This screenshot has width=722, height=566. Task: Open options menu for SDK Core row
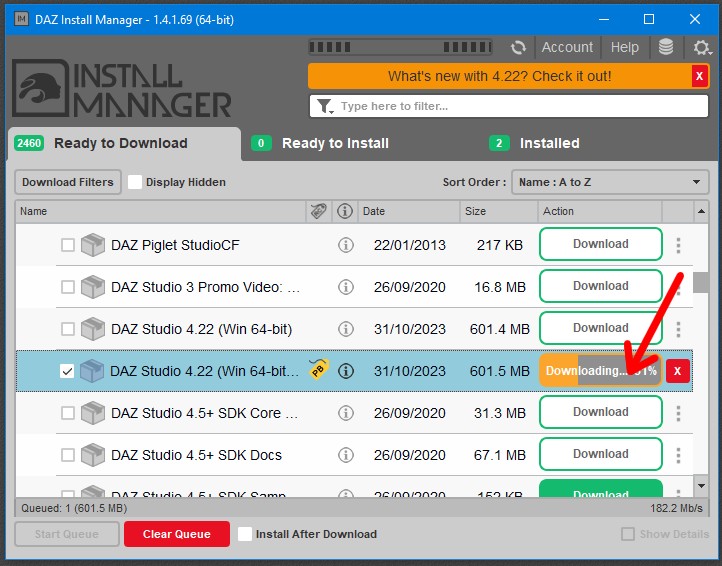tap(678, 413)
